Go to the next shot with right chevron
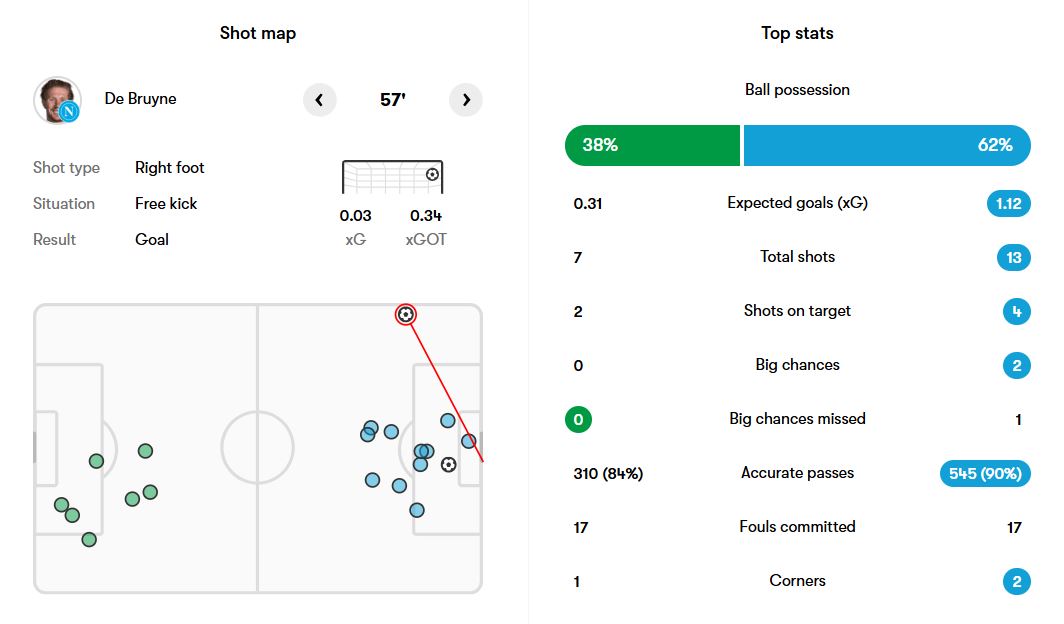The image size is (1064, 624). pyautogui.click(x=465, y=100)
